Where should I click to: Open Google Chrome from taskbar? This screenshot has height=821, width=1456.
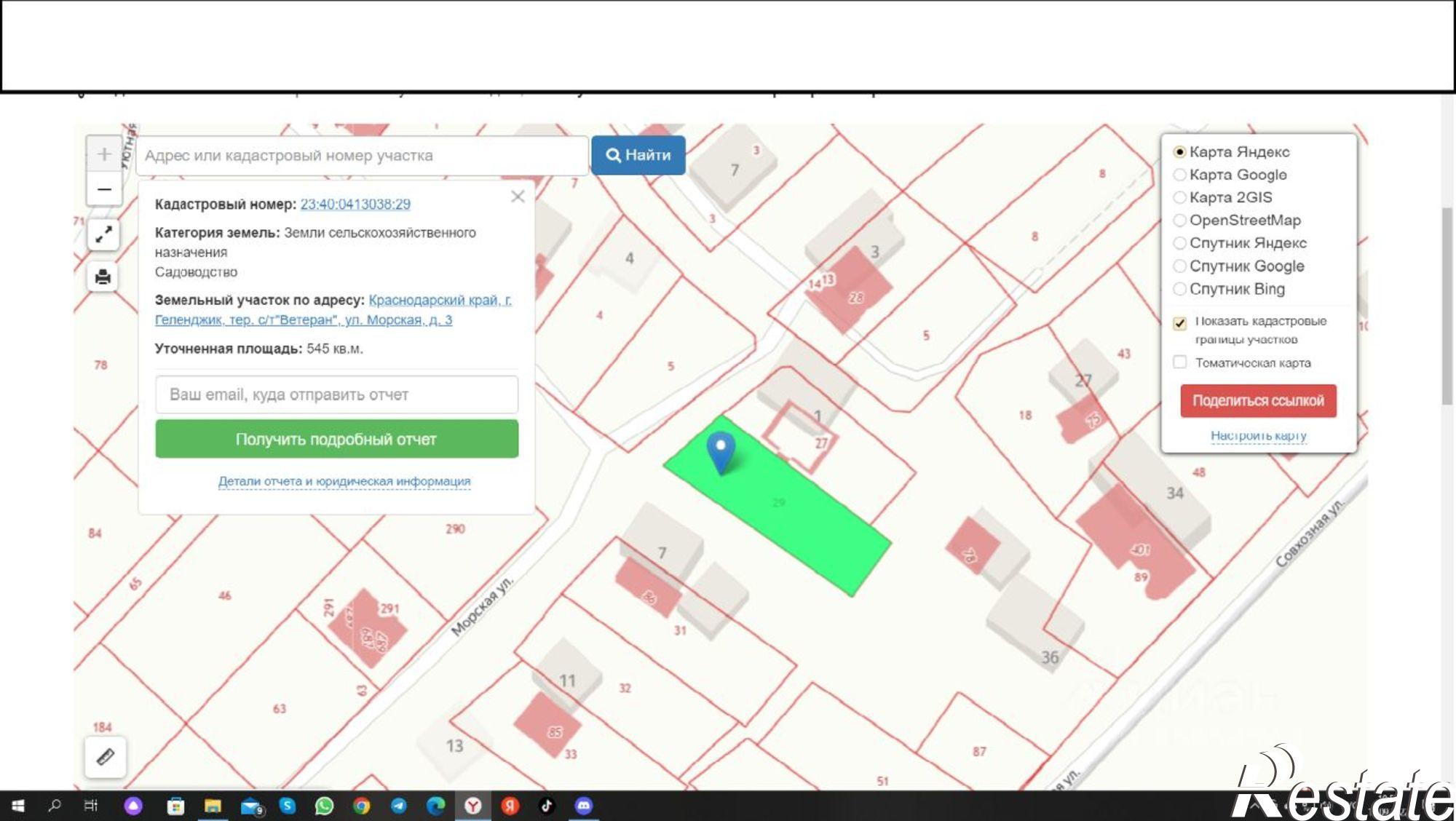coord(362,806)
